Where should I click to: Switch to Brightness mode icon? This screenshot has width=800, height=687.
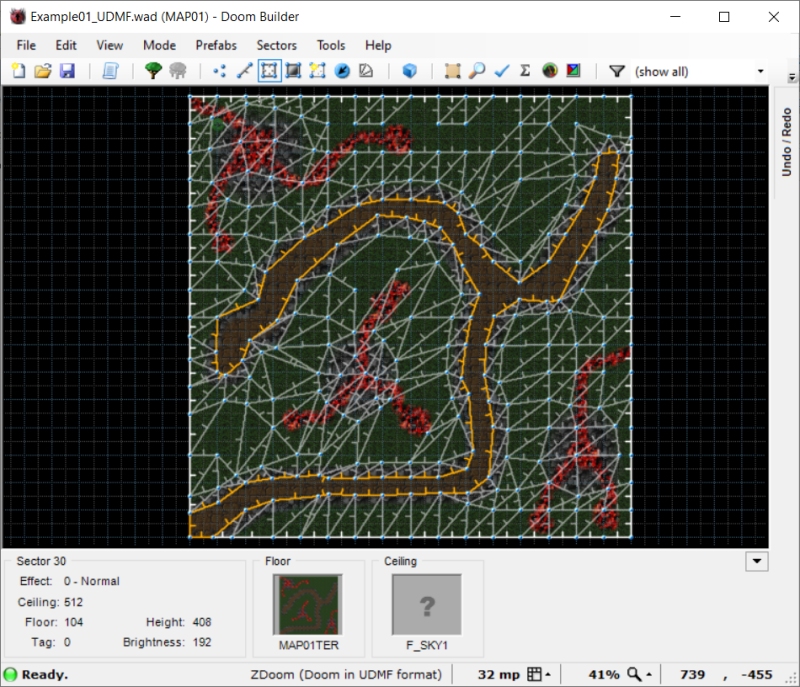click(293, 70)
